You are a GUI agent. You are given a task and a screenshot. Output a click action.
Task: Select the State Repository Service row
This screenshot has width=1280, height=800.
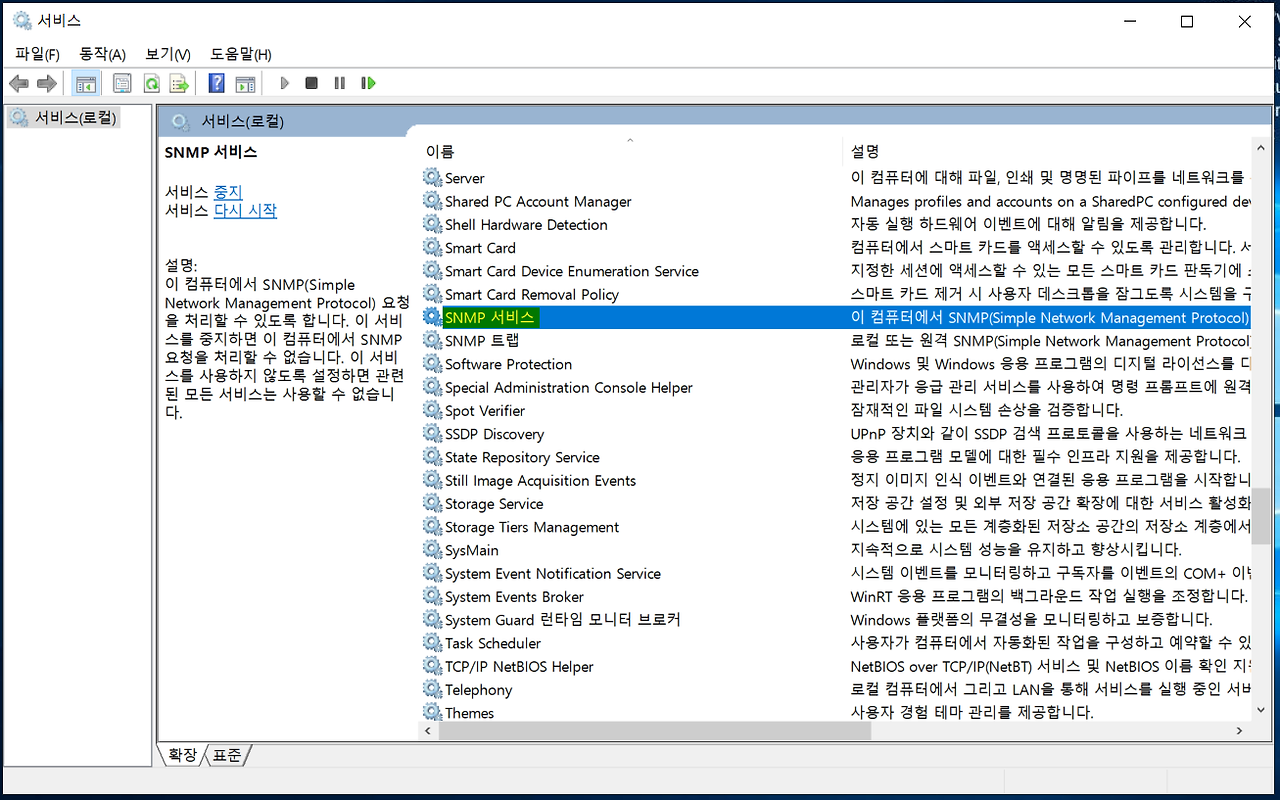pos(522,457)
